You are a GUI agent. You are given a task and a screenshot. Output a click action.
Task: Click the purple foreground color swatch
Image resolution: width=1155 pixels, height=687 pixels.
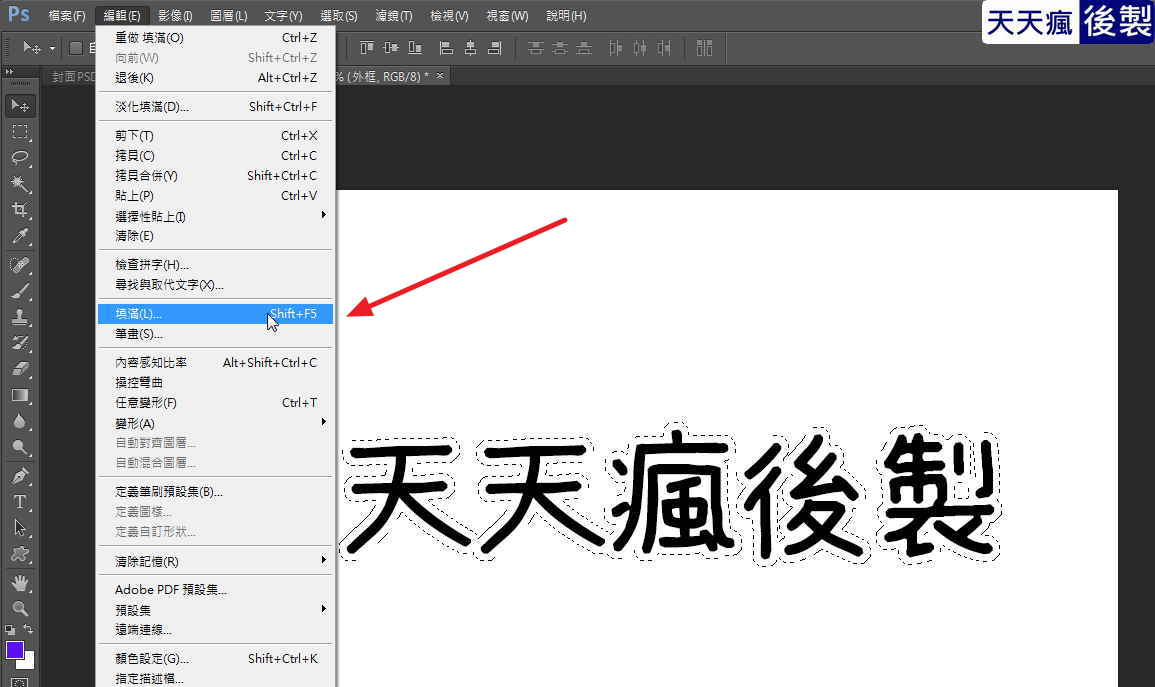pos(15,650)
